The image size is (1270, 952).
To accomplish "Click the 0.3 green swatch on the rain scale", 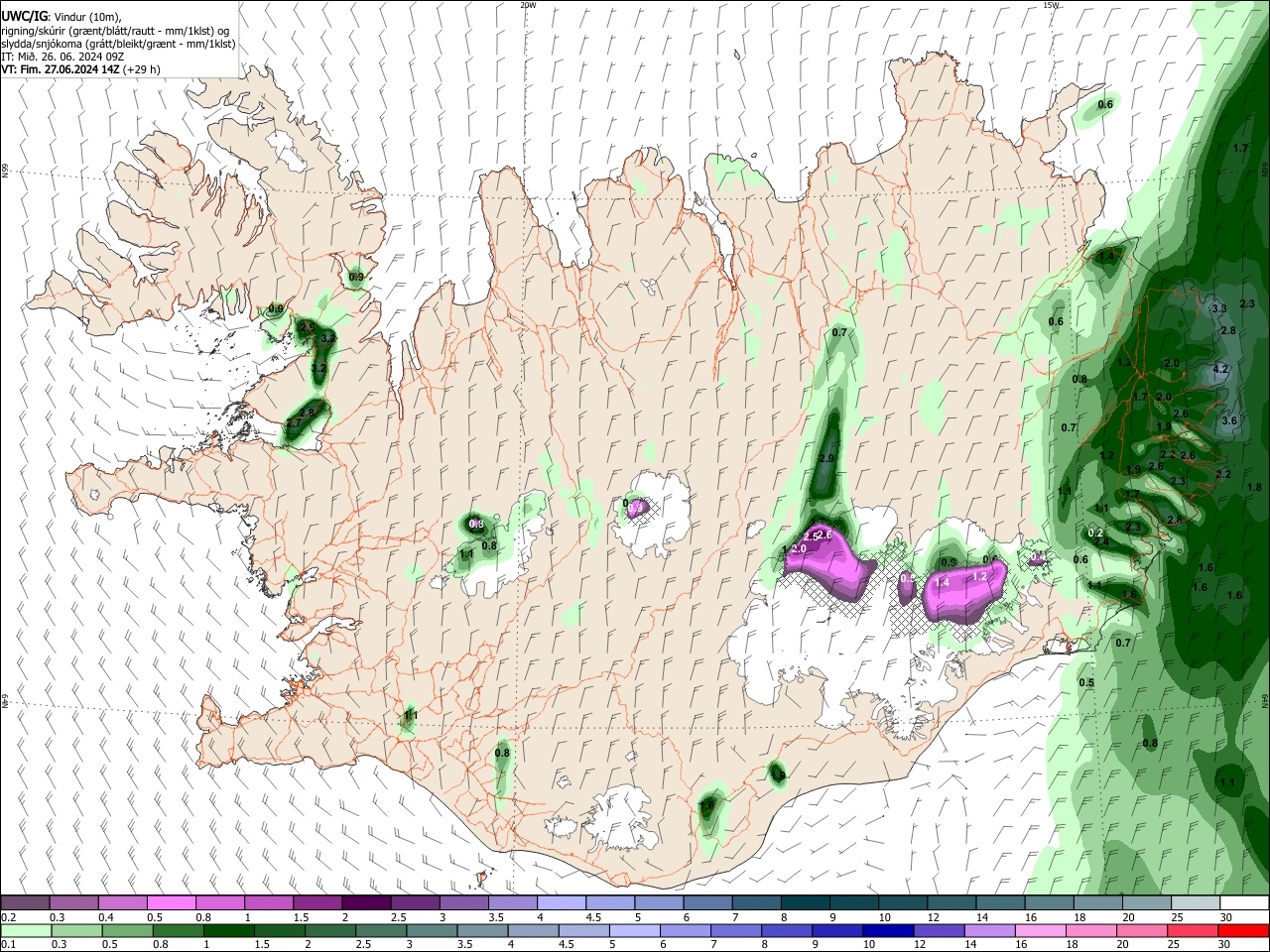I will coord(75,931).
